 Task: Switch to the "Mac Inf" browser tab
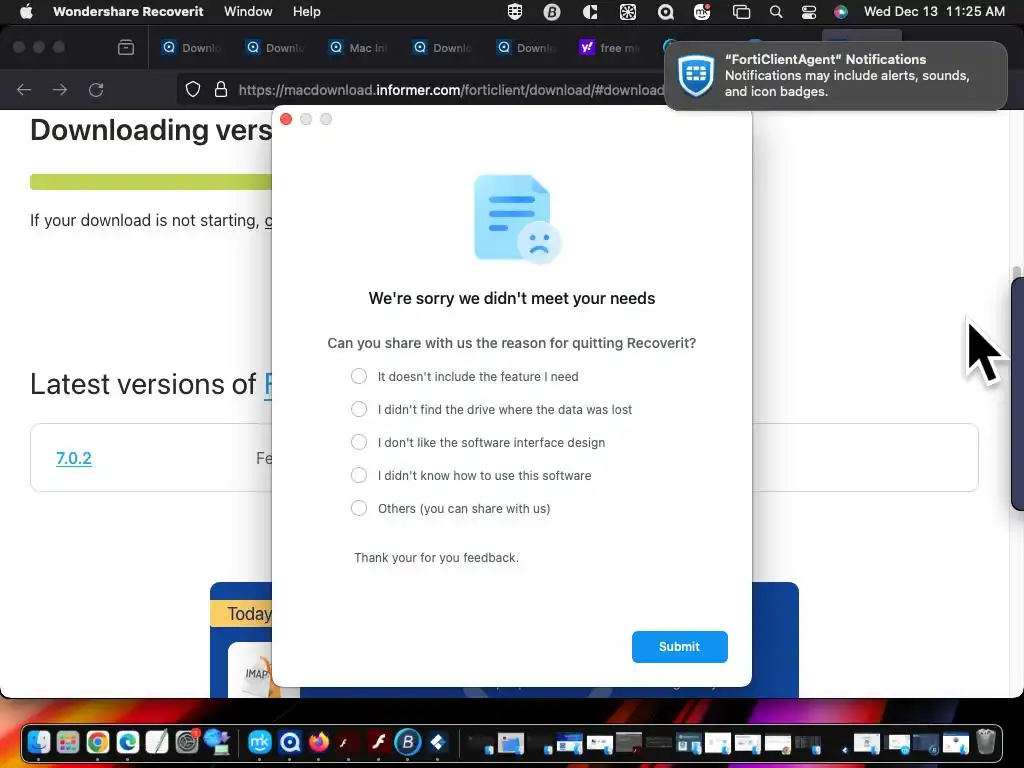[x=359, y=48]
